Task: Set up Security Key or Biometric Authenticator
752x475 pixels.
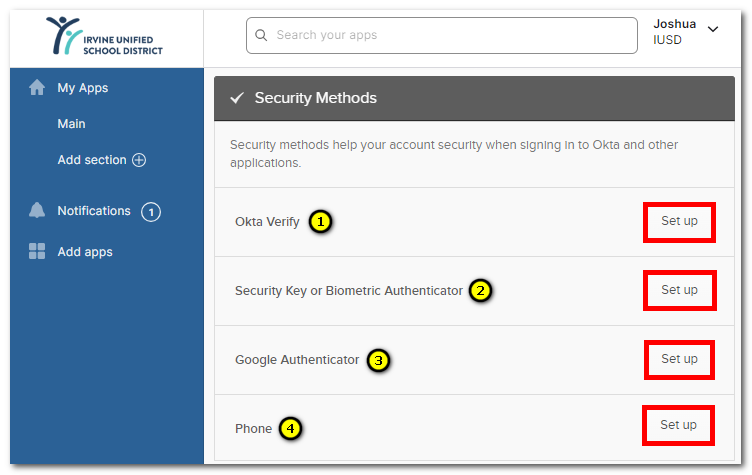Action: pos(679,290)
